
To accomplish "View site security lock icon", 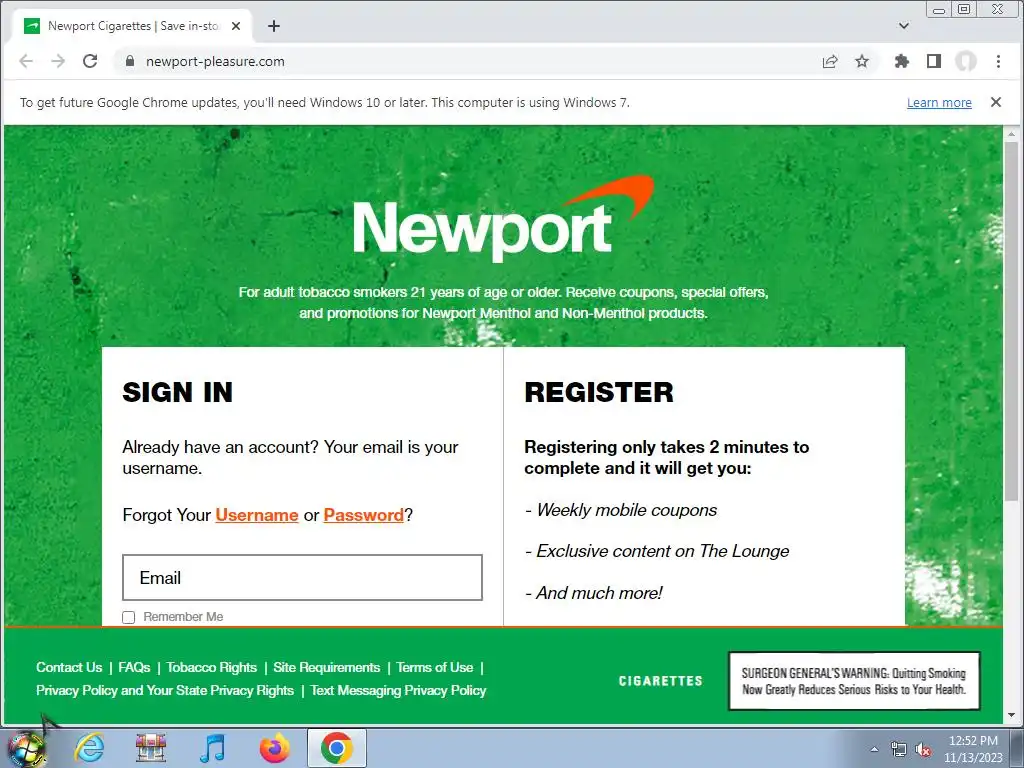I will pyautogui.click(x=130, y=61).
